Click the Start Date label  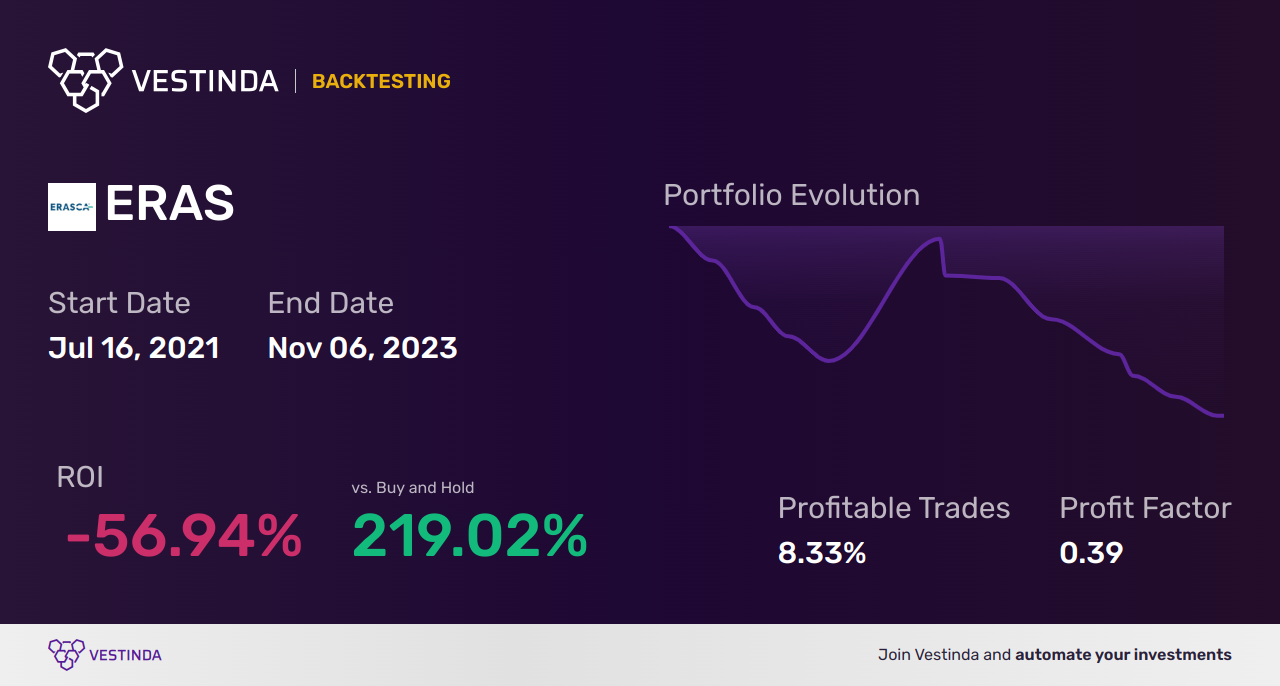(119, 303)
